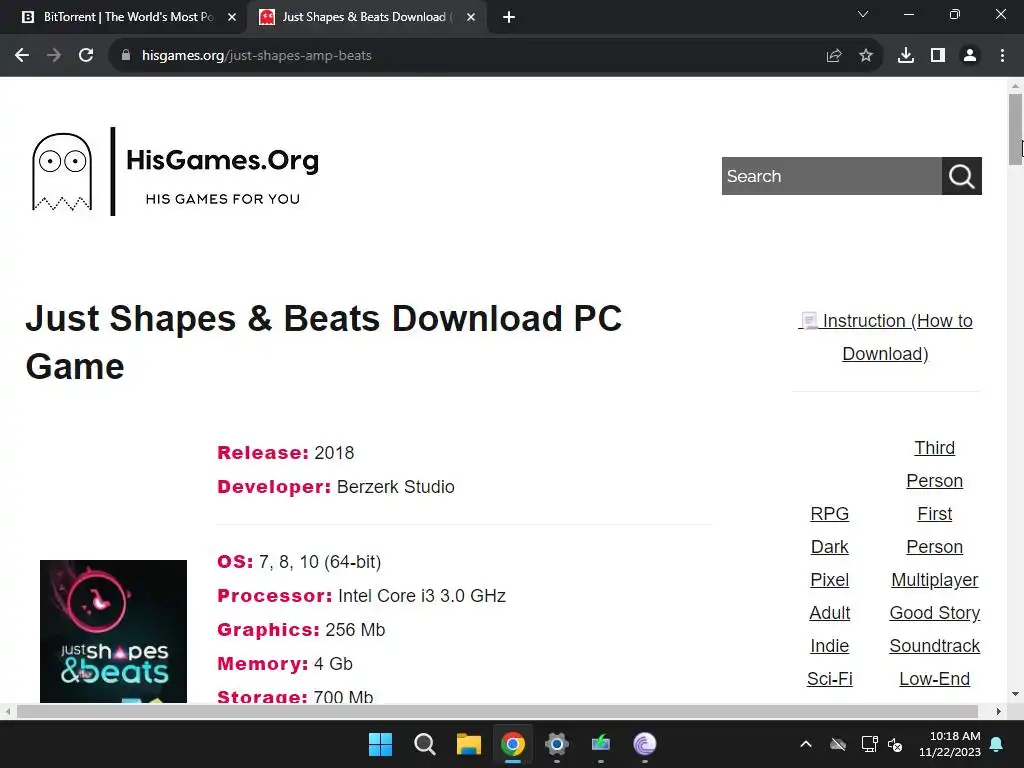Focus the site Search field

(831, 176)
